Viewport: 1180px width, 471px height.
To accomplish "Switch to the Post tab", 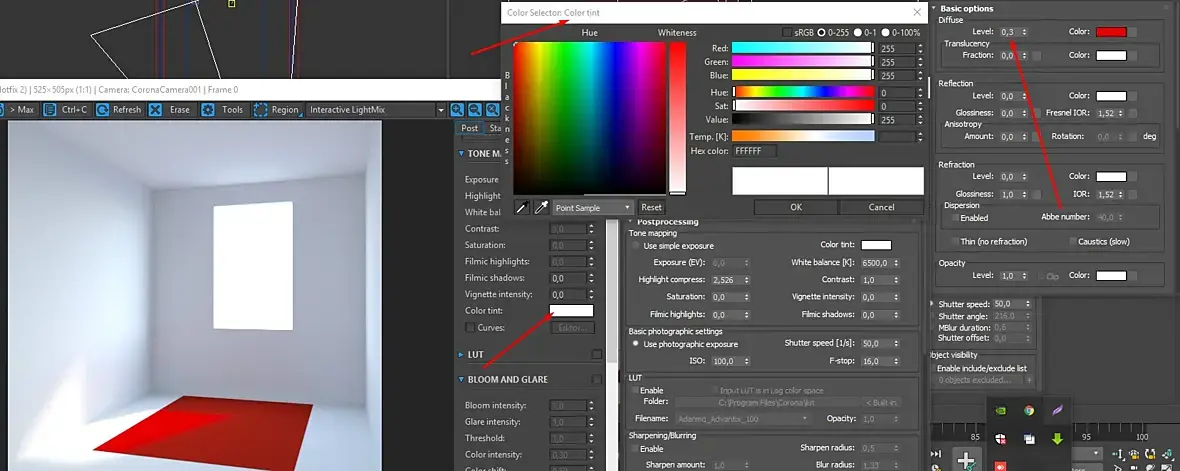I will coord(470,129).
